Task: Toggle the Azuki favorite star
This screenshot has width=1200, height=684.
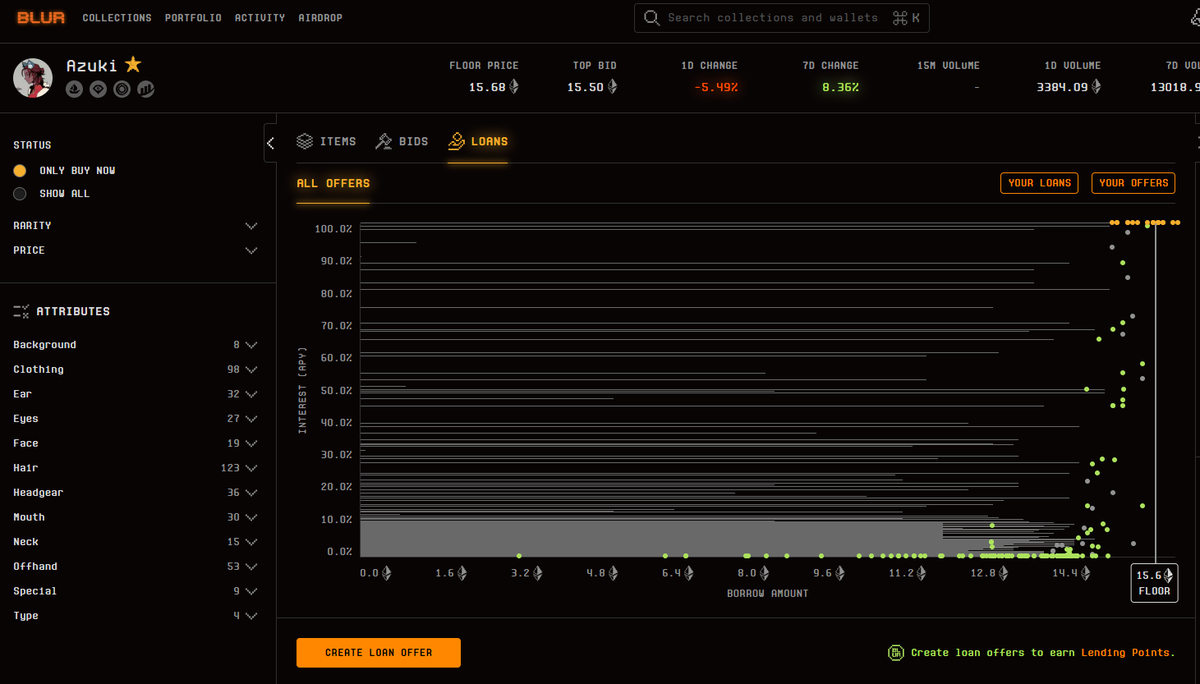Action: 133,65
